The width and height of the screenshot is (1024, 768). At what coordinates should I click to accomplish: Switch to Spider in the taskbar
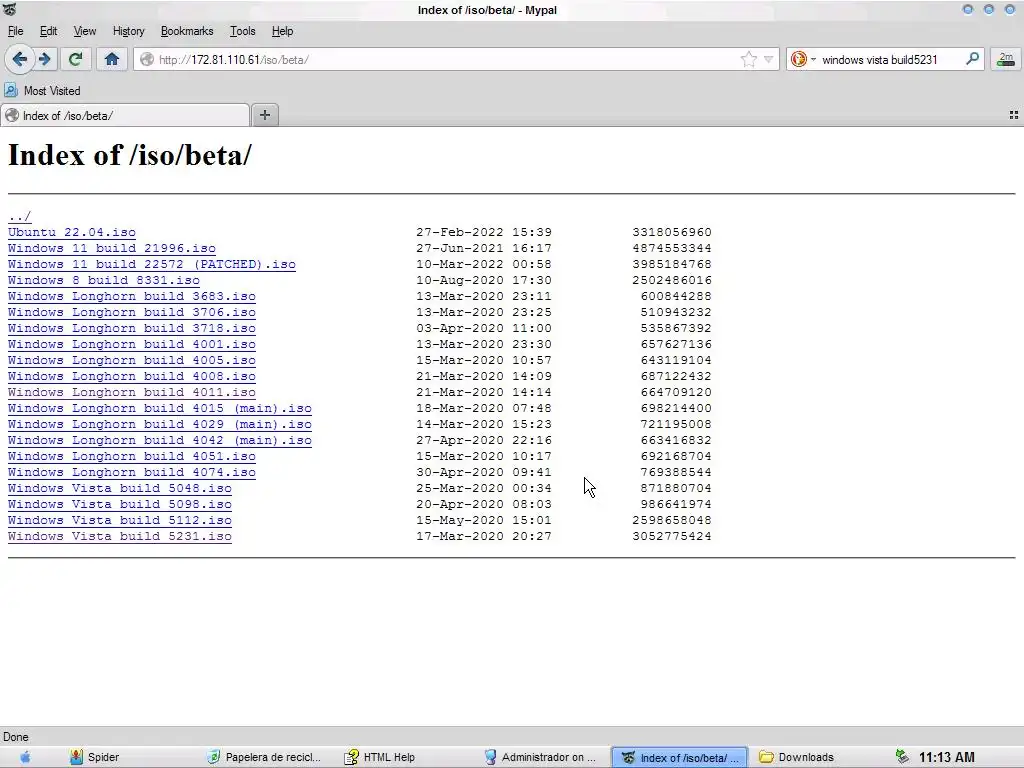tap(95, 757)
